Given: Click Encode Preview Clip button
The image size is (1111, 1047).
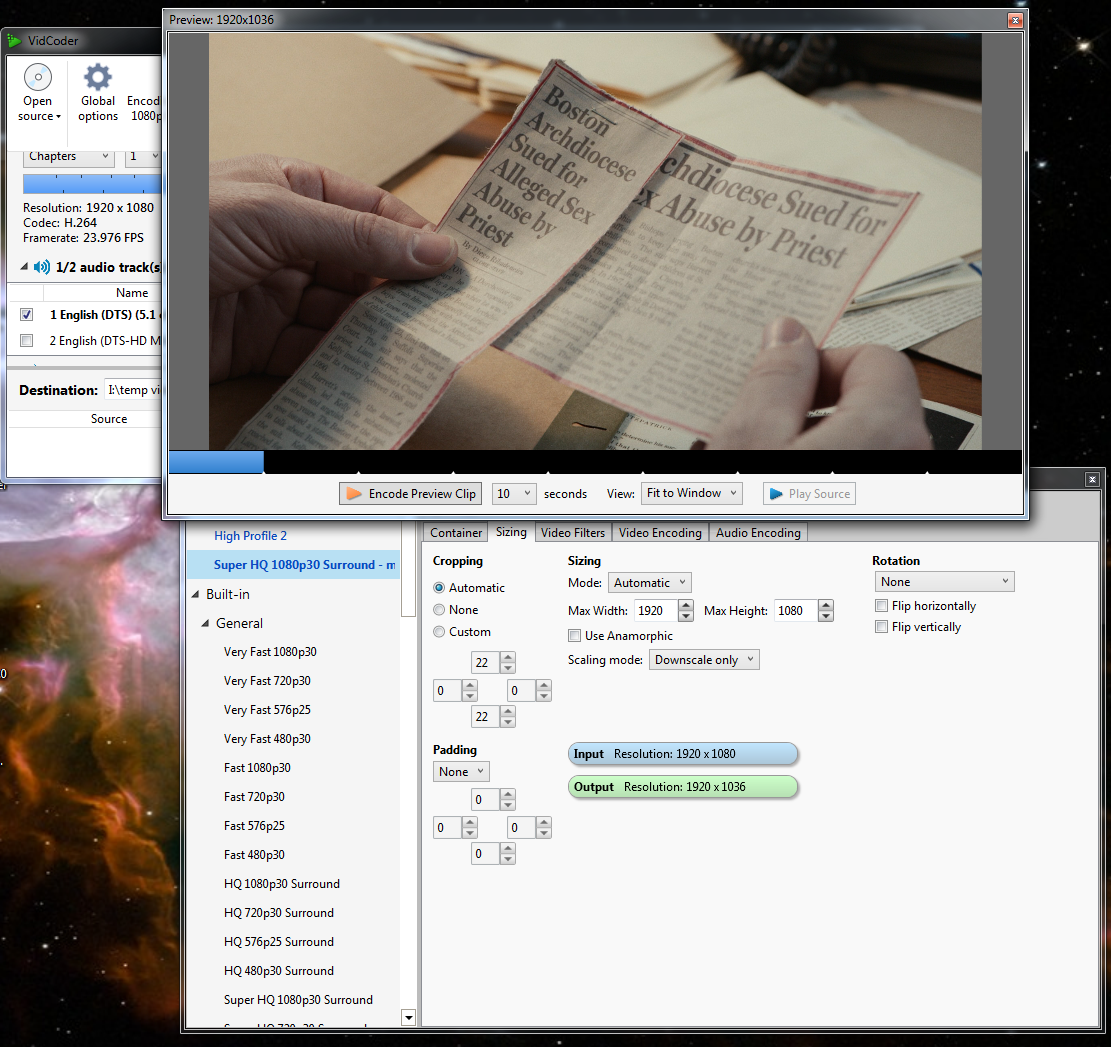Looking at the screenshot, I should [411, 494].
